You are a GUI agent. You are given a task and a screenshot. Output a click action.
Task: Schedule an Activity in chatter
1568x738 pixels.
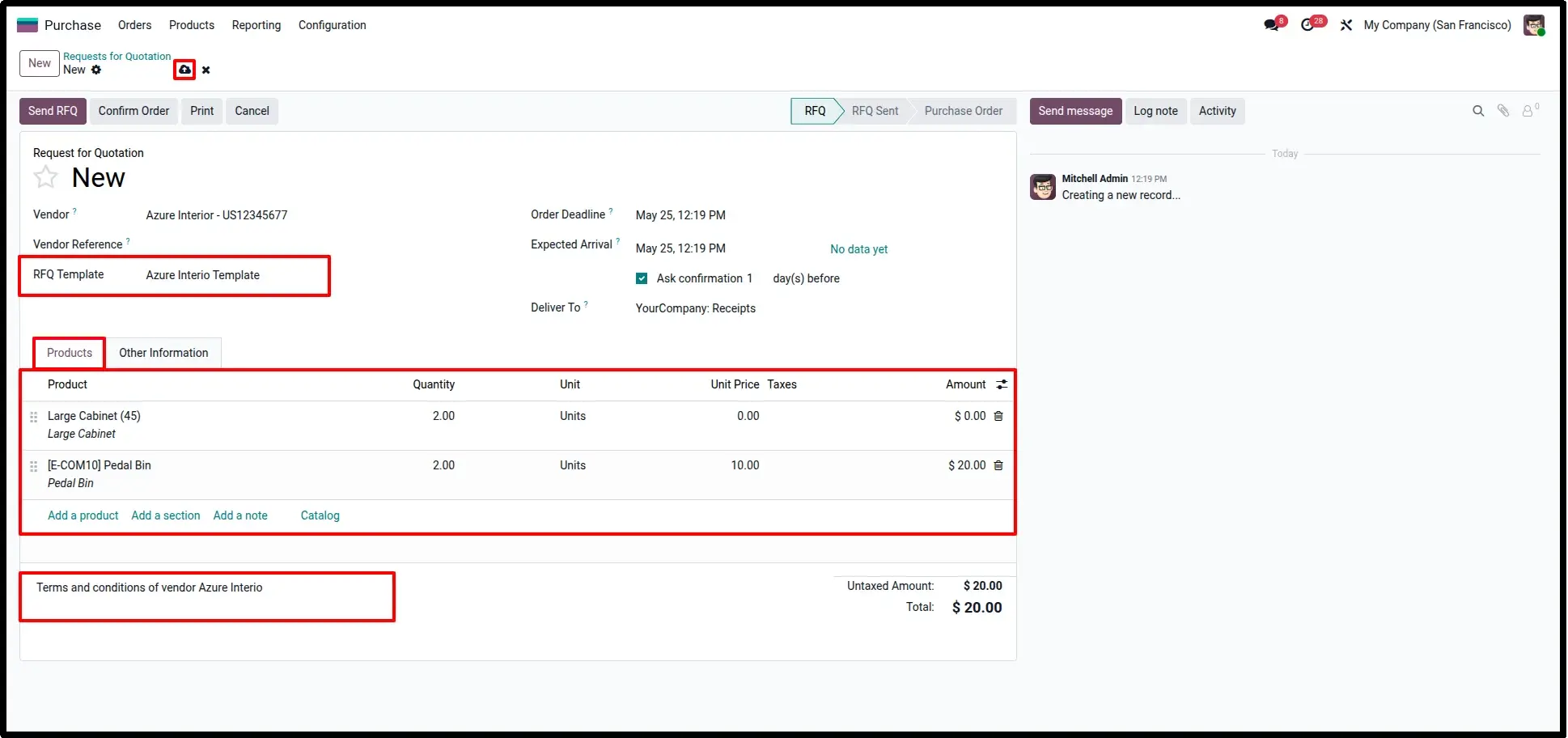(x=1217, y=111)
